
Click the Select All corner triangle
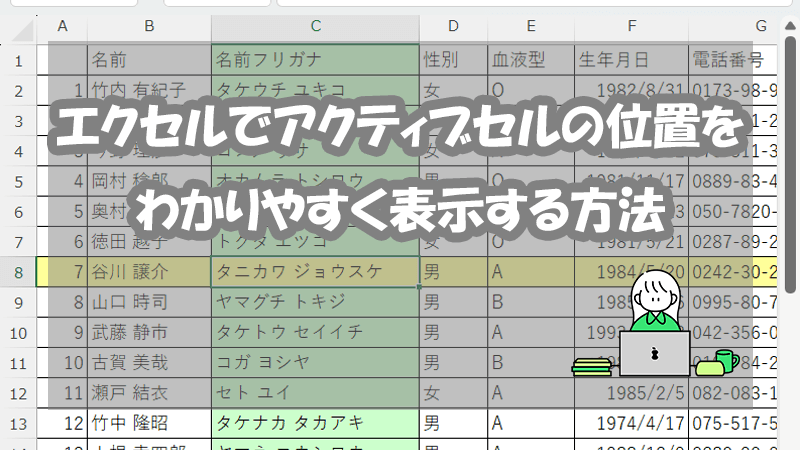18,26
